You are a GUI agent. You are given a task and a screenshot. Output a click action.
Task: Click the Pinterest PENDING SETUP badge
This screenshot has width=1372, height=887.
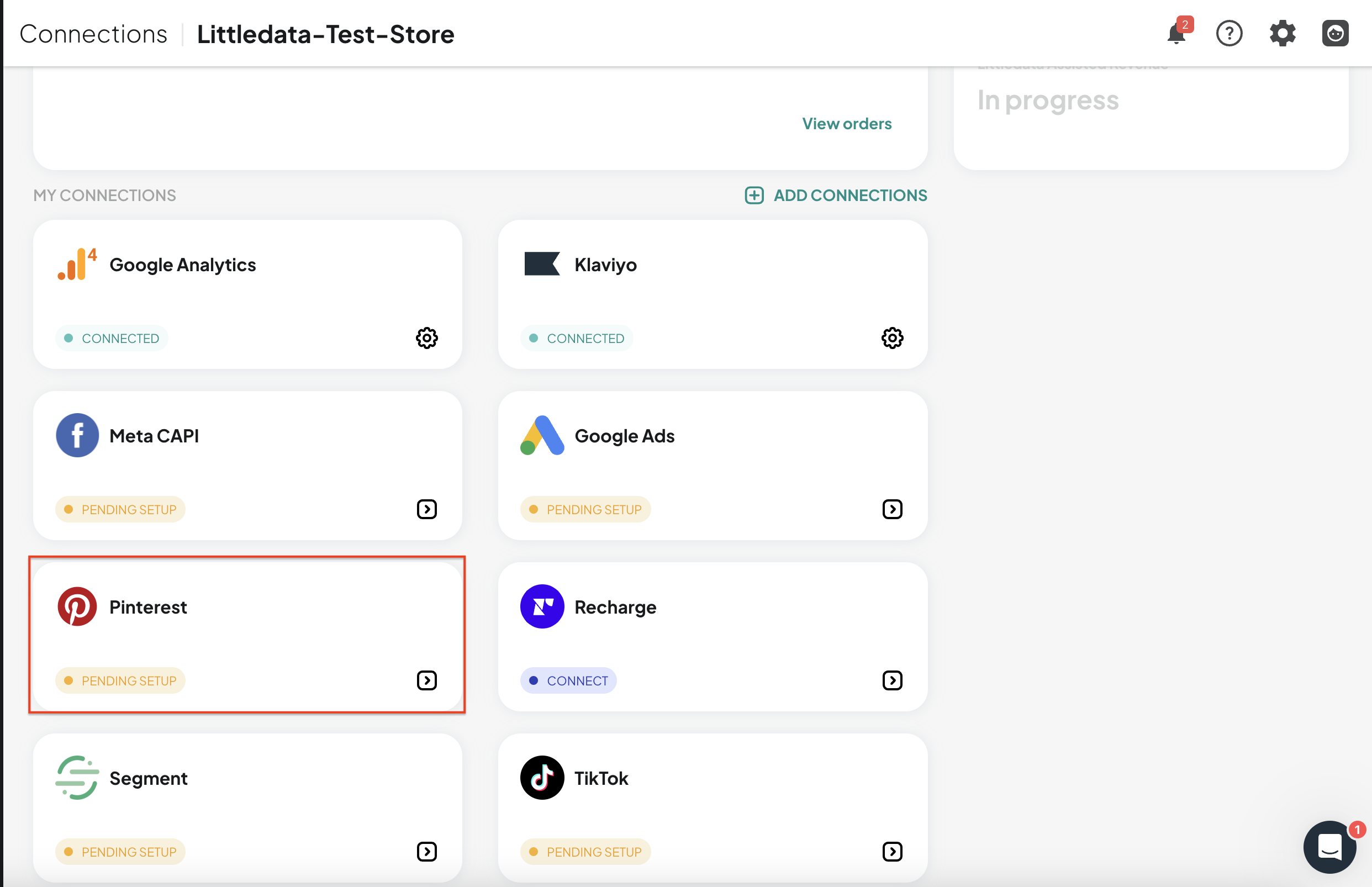(120, 680)
